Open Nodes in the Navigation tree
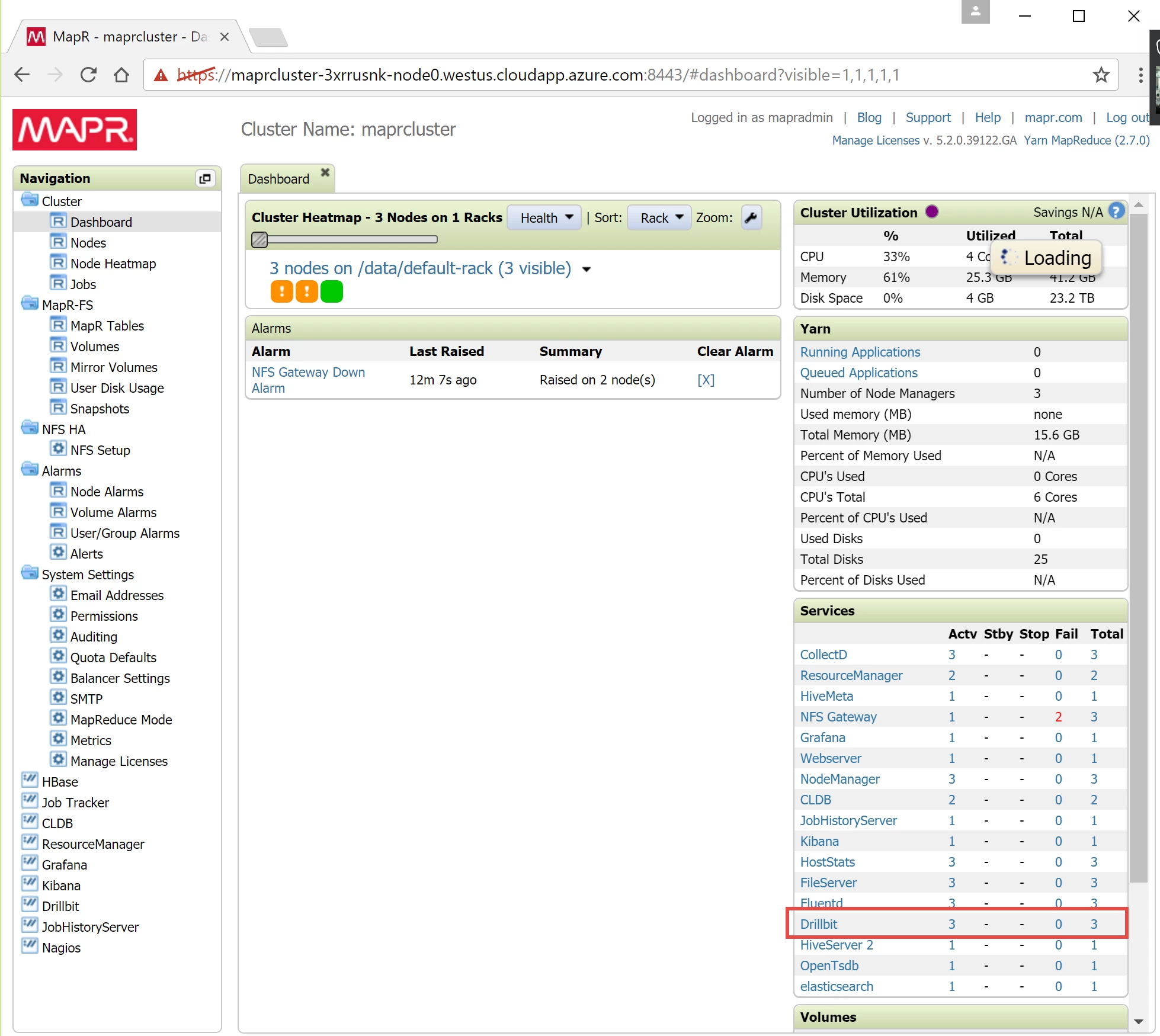The image size is (1160, 1036). 88,243
